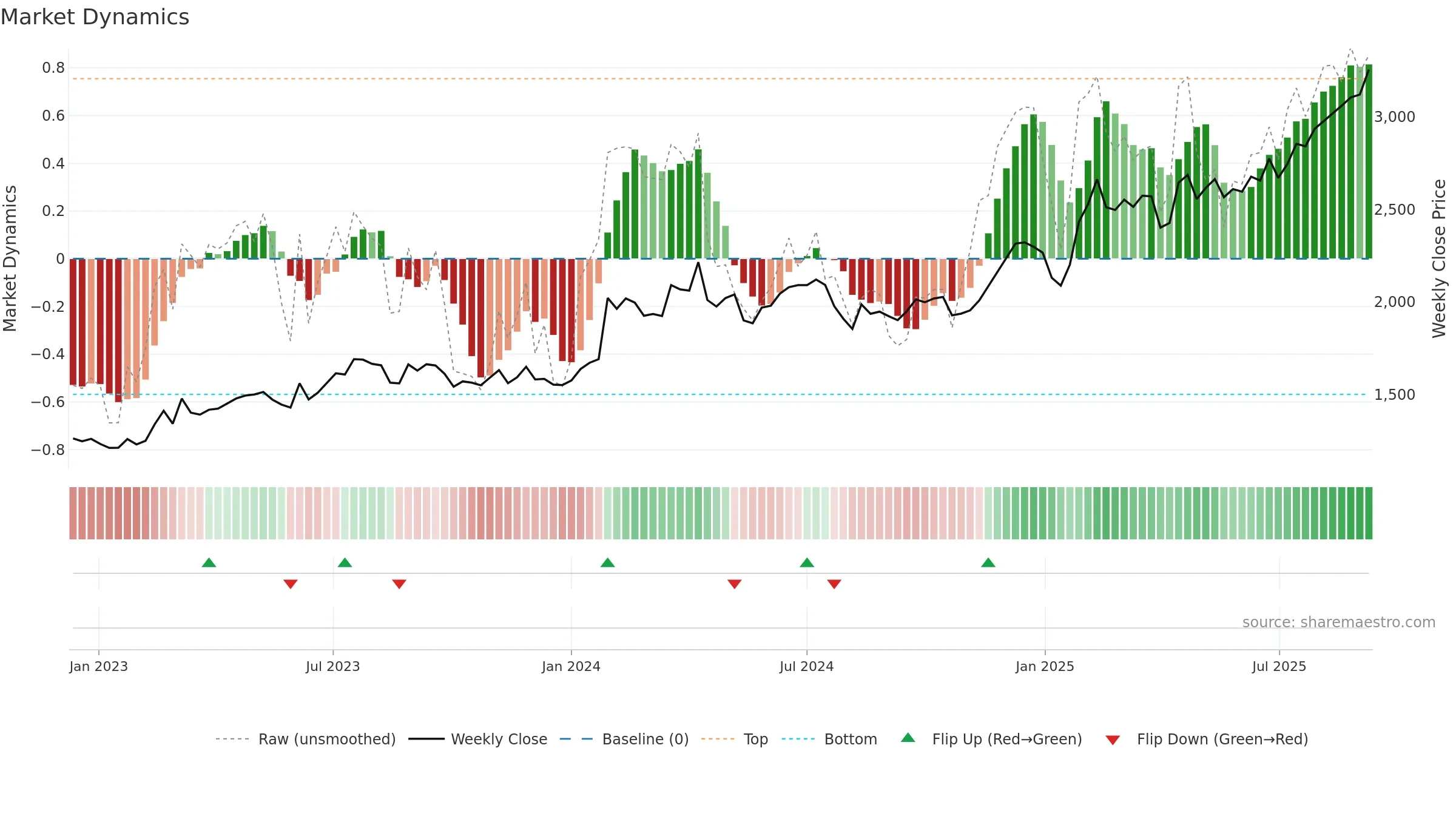Click the 2,000 right axis price tick
This screenshot has width=1456, height=819.
pos(1394,302)
